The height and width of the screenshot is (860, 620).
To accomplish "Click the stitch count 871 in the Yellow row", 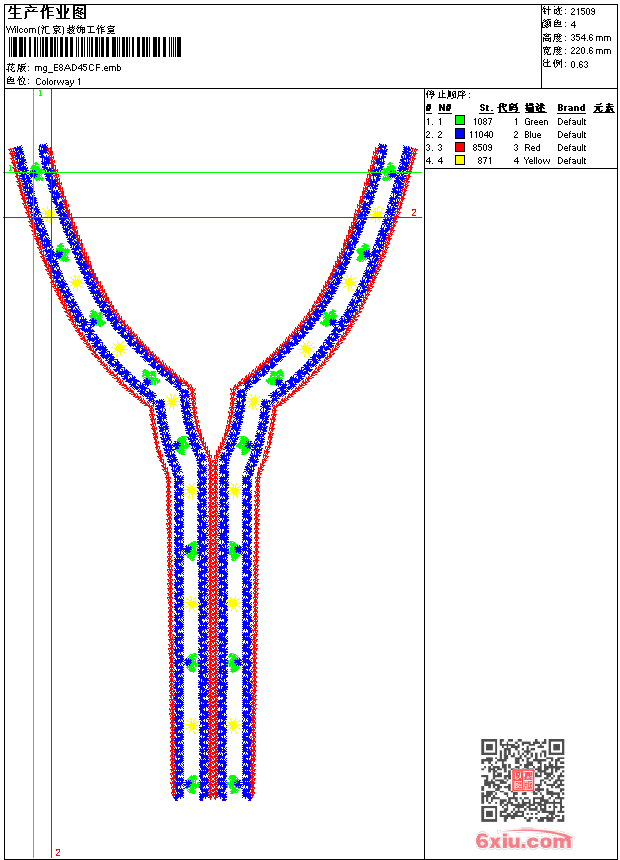I will click(x=485, y=161).
